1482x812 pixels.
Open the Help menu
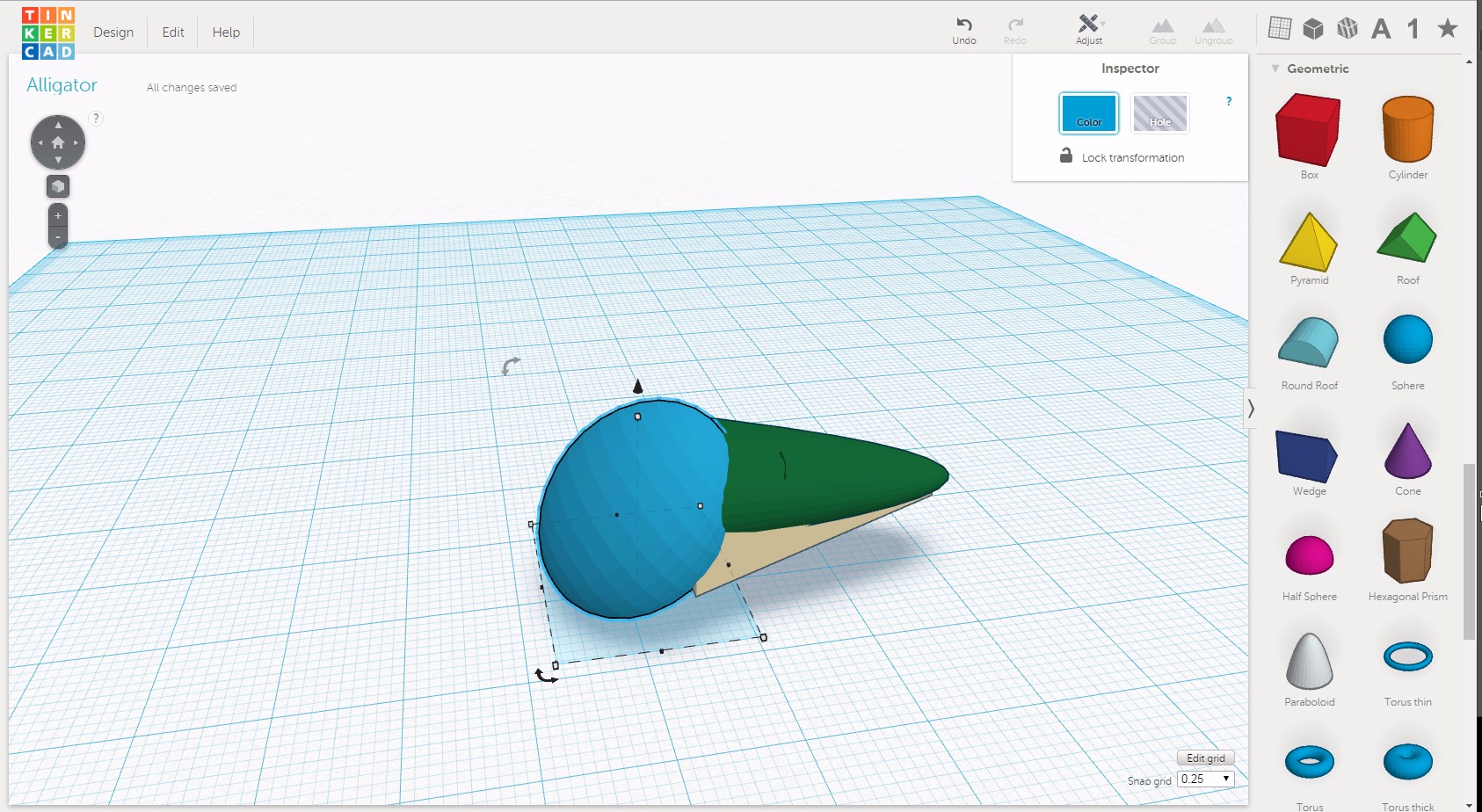tap(226, 32)
